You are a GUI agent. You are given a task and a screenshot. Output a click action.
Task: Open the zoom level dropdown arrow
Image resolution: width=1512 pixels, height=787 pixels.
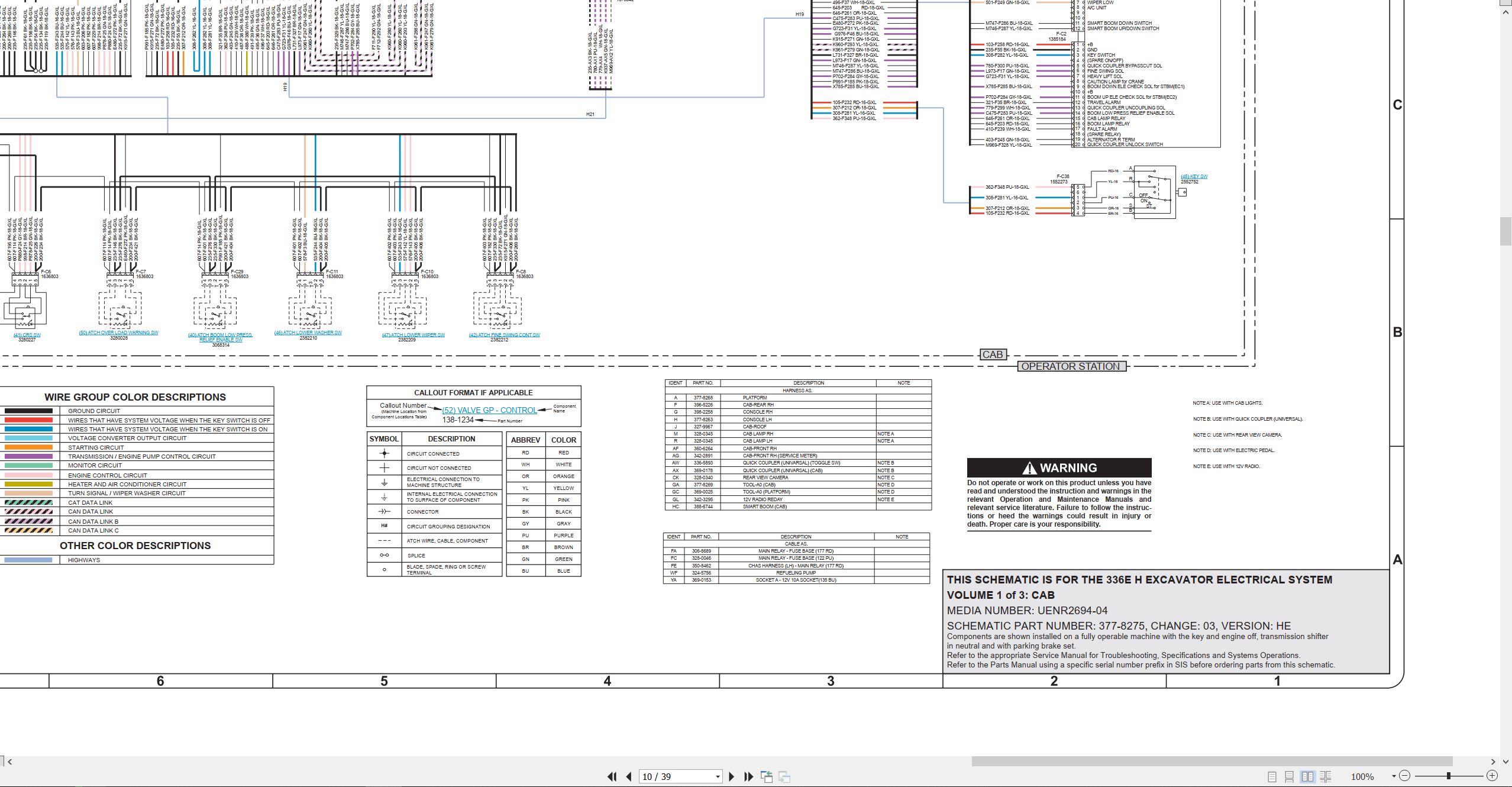pyautogui.click(x=1394, y=776)
